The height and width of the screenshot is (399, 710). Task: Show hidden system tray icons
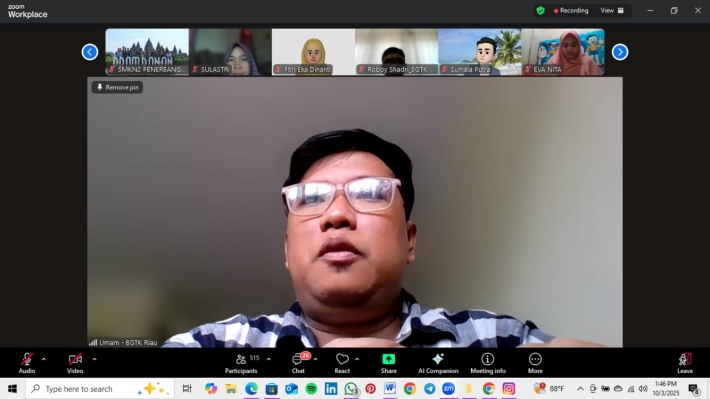click(x=580, y=389)
